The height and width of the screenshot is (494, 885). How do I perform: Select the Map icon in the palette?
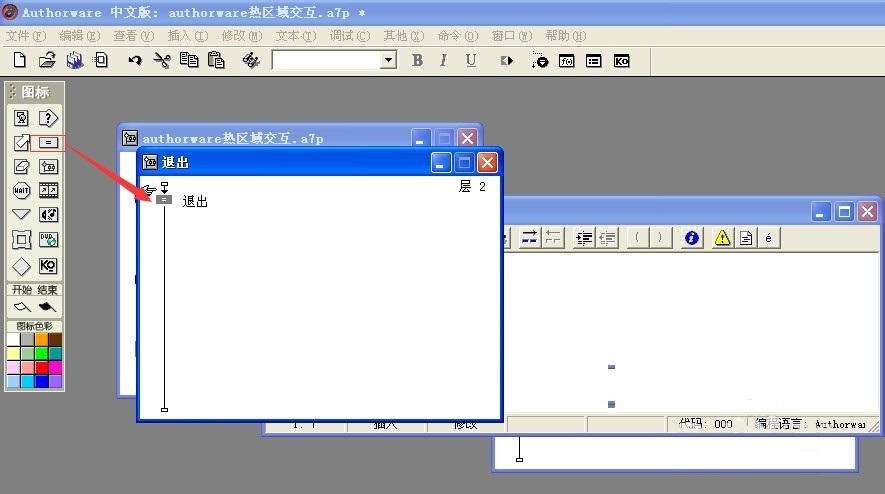(48, 167)
